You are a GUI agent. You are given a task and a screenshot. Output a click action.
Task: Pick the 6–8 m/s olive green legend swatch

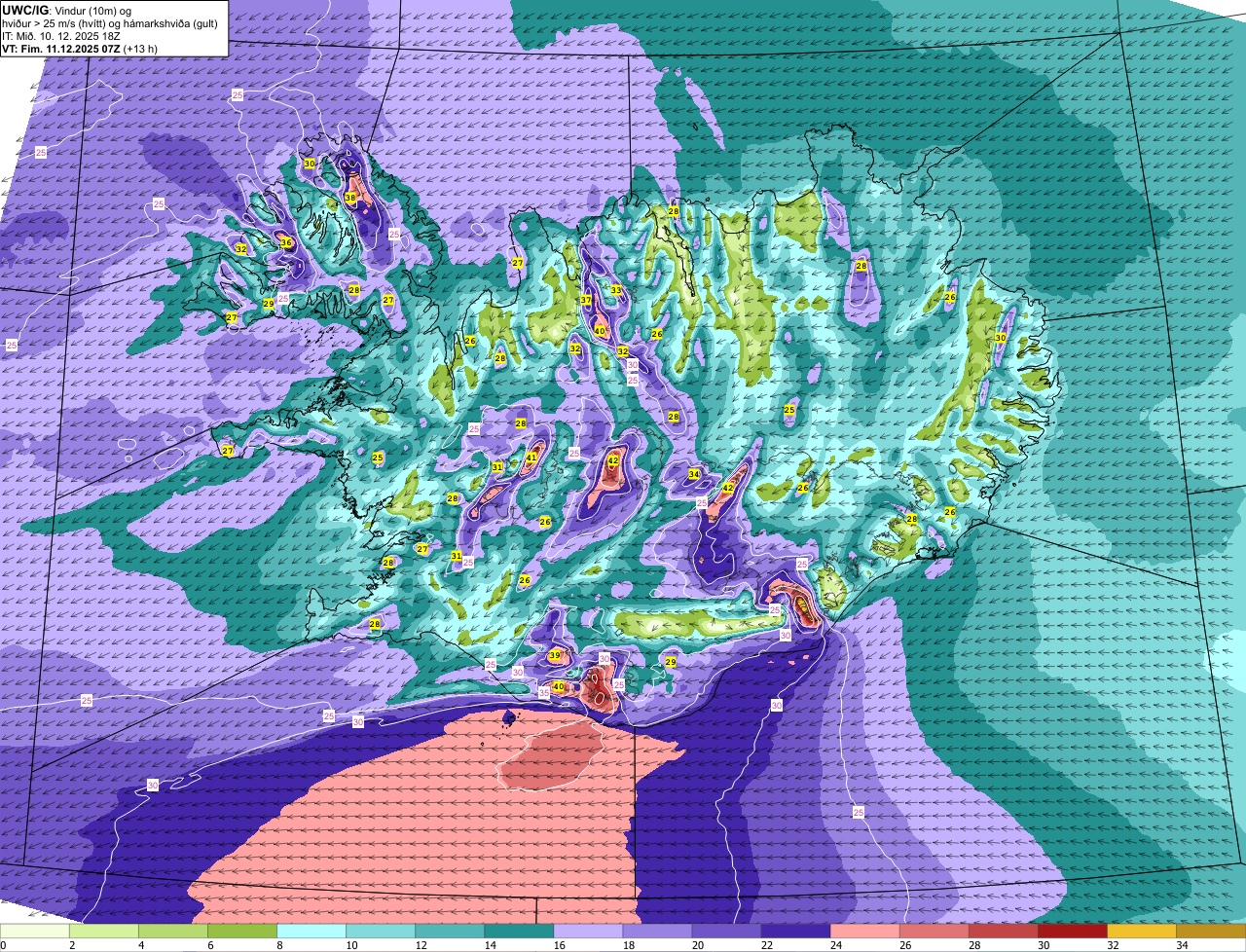point(242,932)
